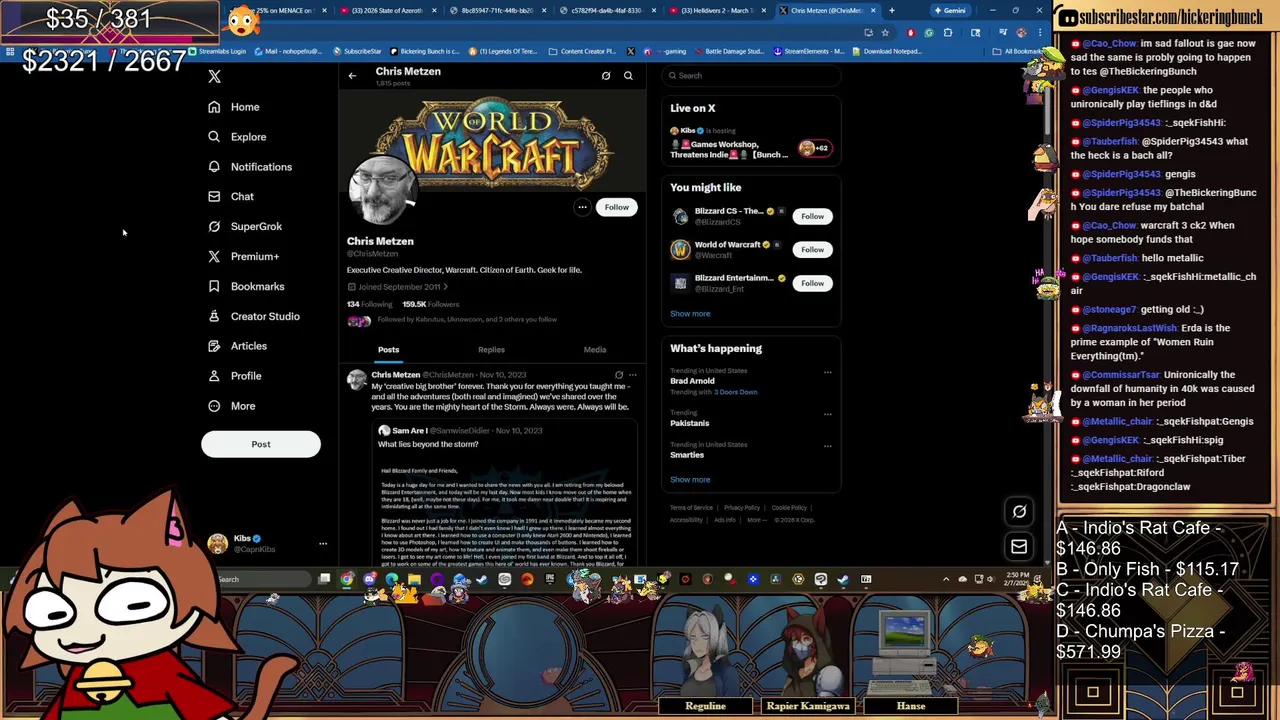The height and width of the screenshot is (720, 1280).
Task: Select the Posts tab
Action: pos(388,350)
